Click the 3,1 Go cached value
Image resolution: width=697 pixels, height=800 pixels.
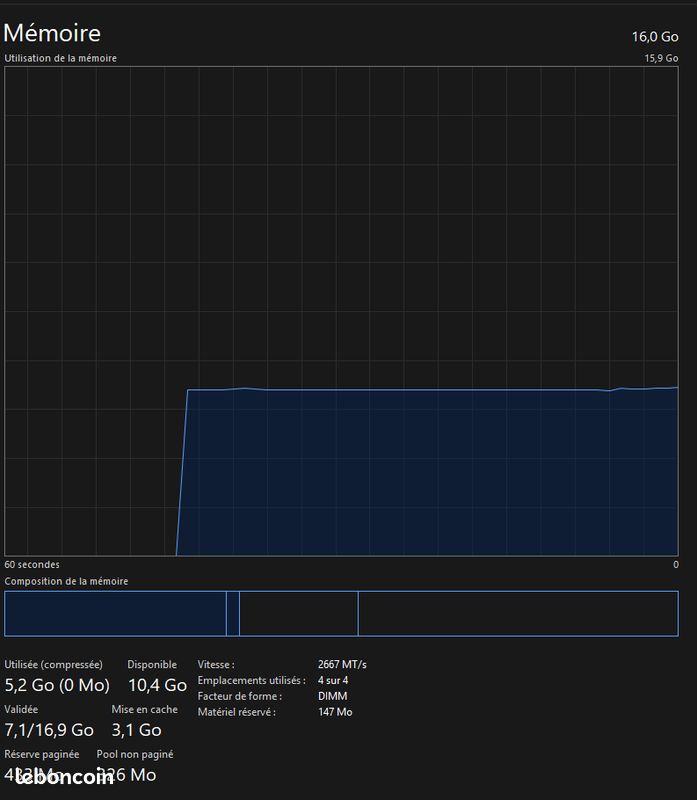coord(136,730)
